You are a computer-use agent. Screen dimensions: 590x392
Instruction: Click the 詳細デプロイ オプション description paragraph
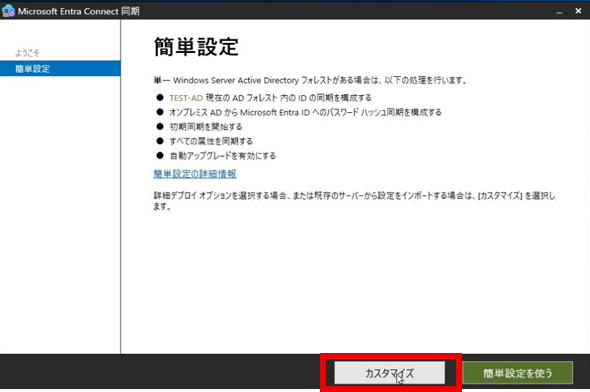[x=354, y=201]
